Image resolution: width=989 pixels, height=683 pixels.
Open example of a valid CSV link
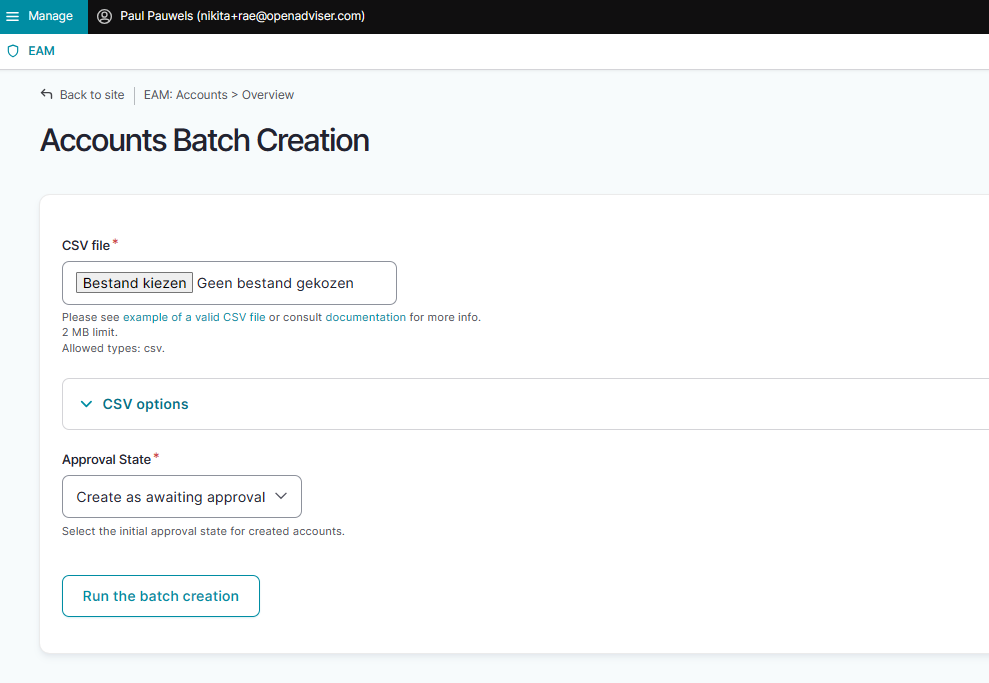[x=194, y=317]
